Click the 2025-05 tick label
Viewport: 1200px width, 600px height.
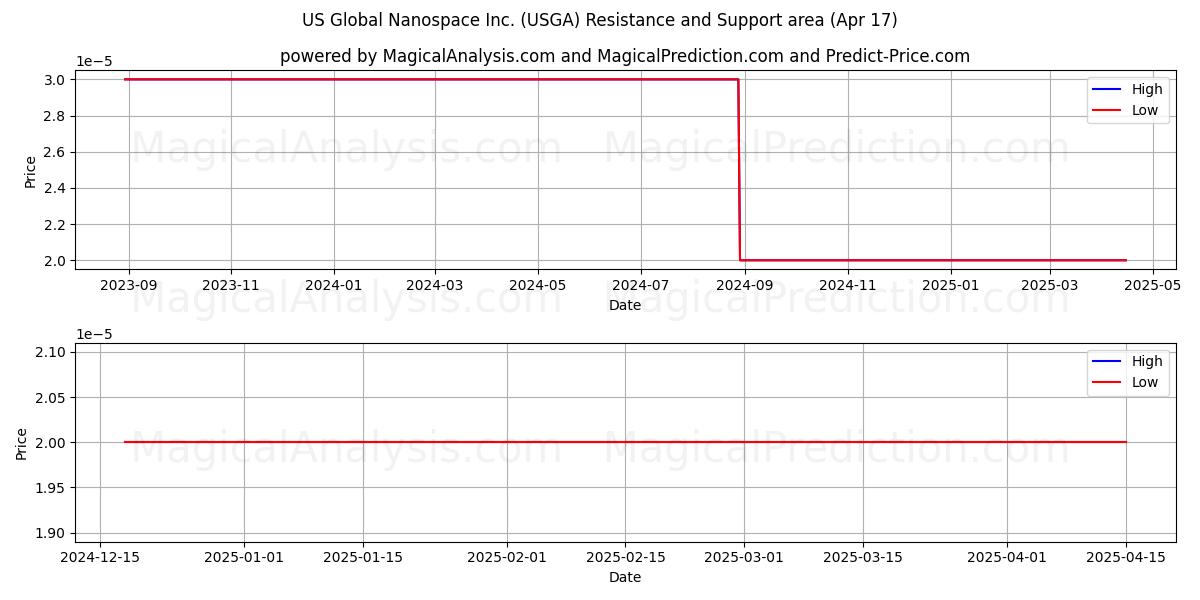[x=1153, y=285]
